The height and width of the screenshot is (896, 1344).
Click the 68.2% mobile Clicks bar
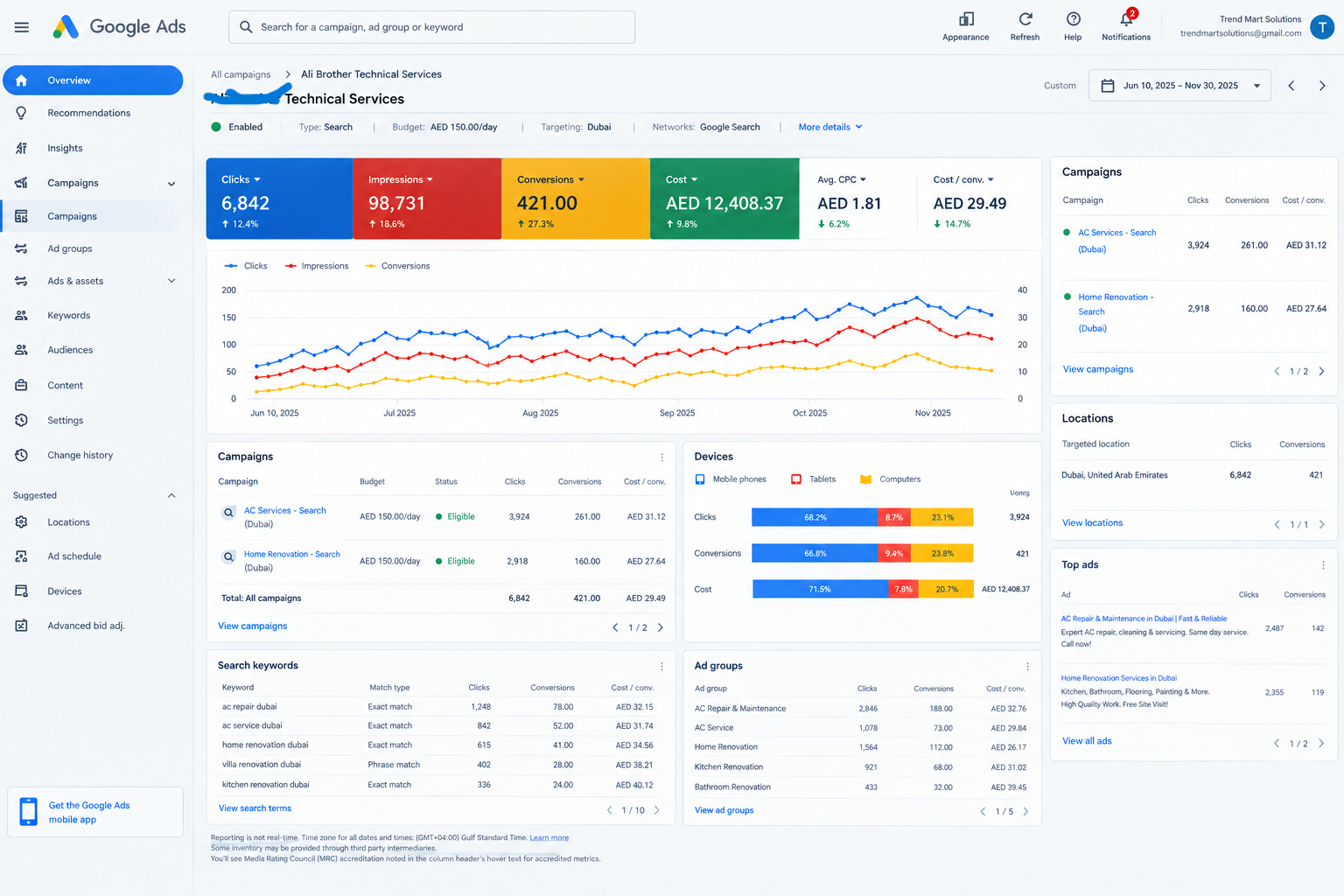point(815,518)
